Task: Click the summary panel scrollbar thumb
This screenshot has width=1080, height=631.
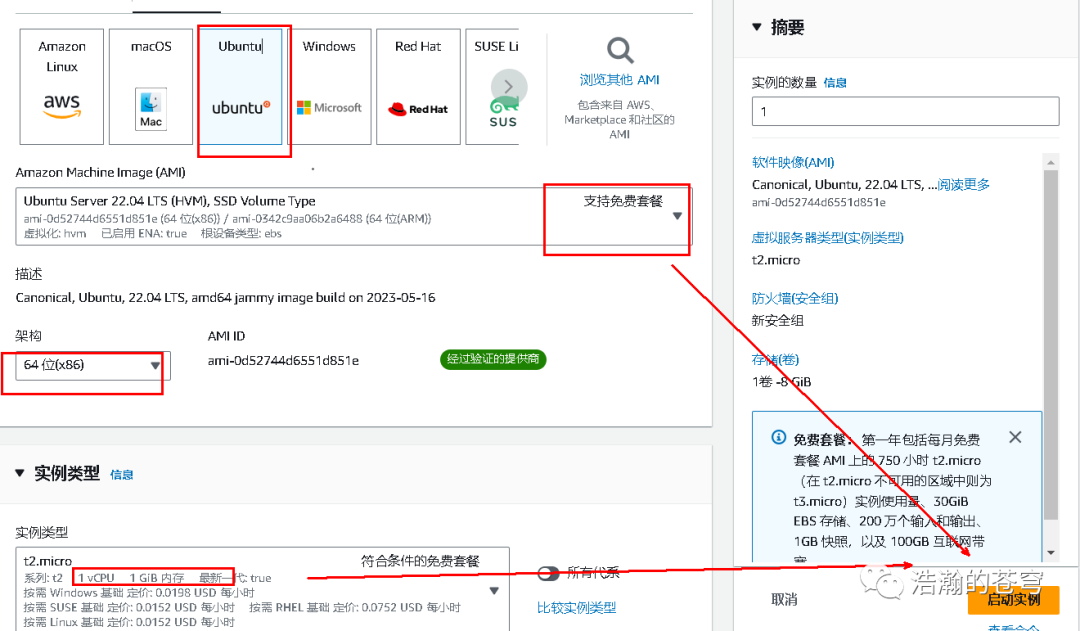Action: click(1050, 344)
